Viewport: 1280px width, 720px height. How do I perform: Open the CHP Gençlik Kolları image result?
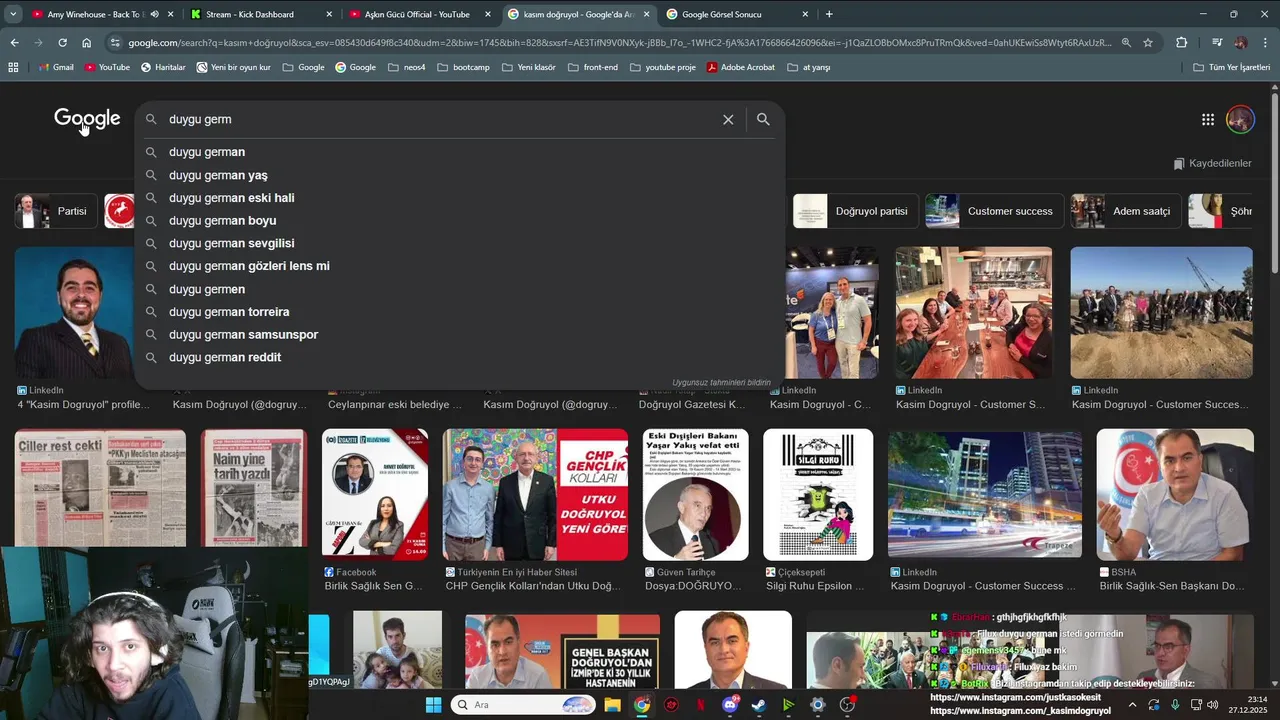(x=535, y=495)
